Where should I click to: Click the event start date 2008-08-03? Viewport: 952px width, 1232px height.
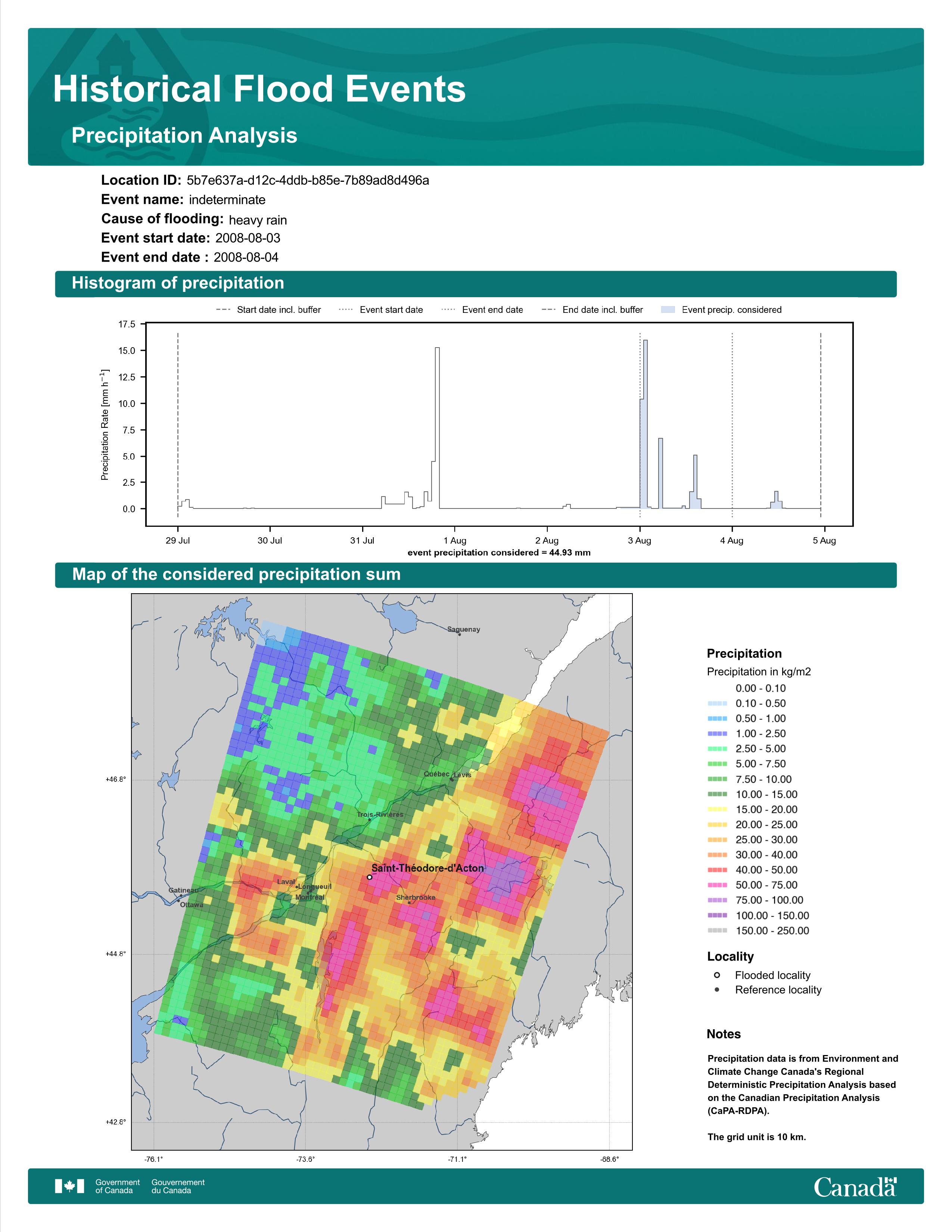248,238
